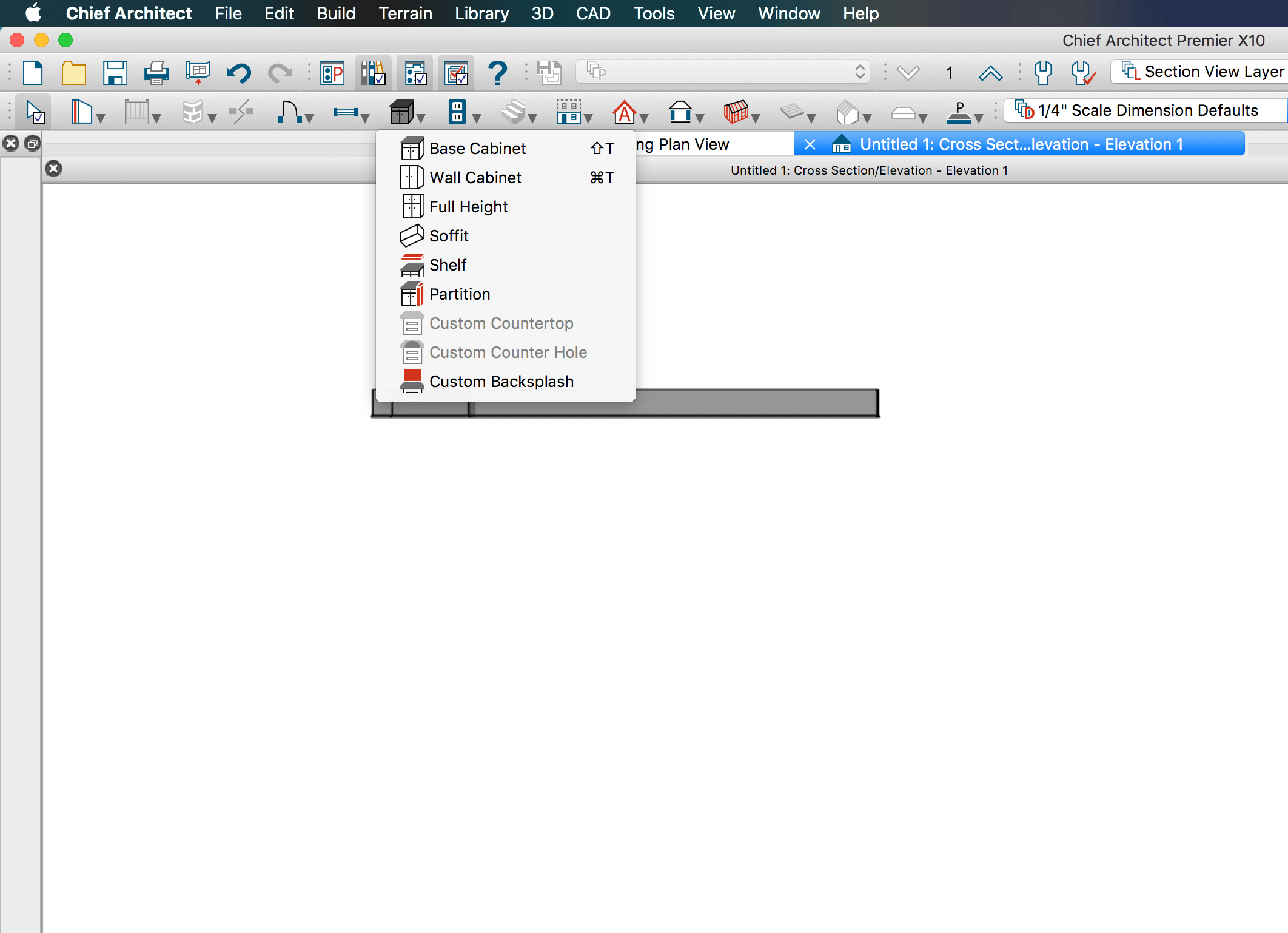Open the Help question mark icon
1288x933 pixels.
pyautogui.click(x=497, y=73)
